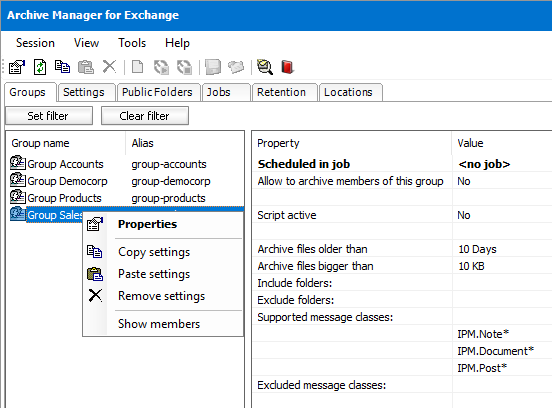Click the Group Accounts icon
Image resolution: width=552 pixels, height=408 pixels.
(18, 163)
